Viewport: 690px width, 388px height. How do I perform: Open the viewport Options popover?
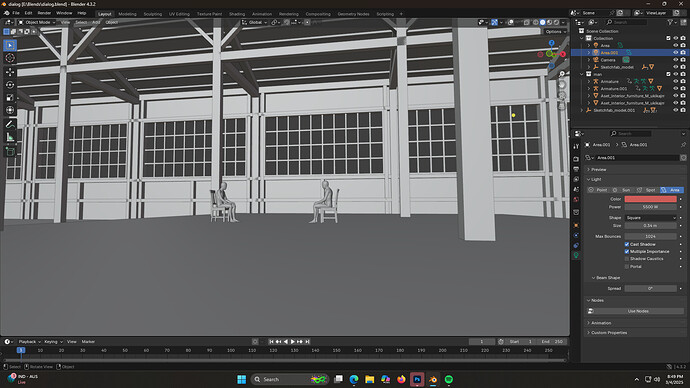click(x=555, y=32)
